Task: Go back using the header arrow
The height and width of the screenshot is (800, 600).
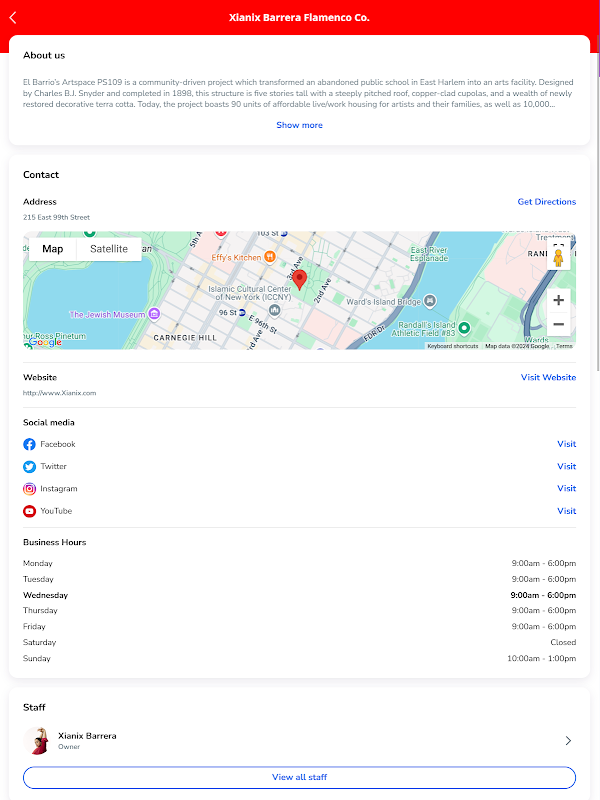Action: 13,17
